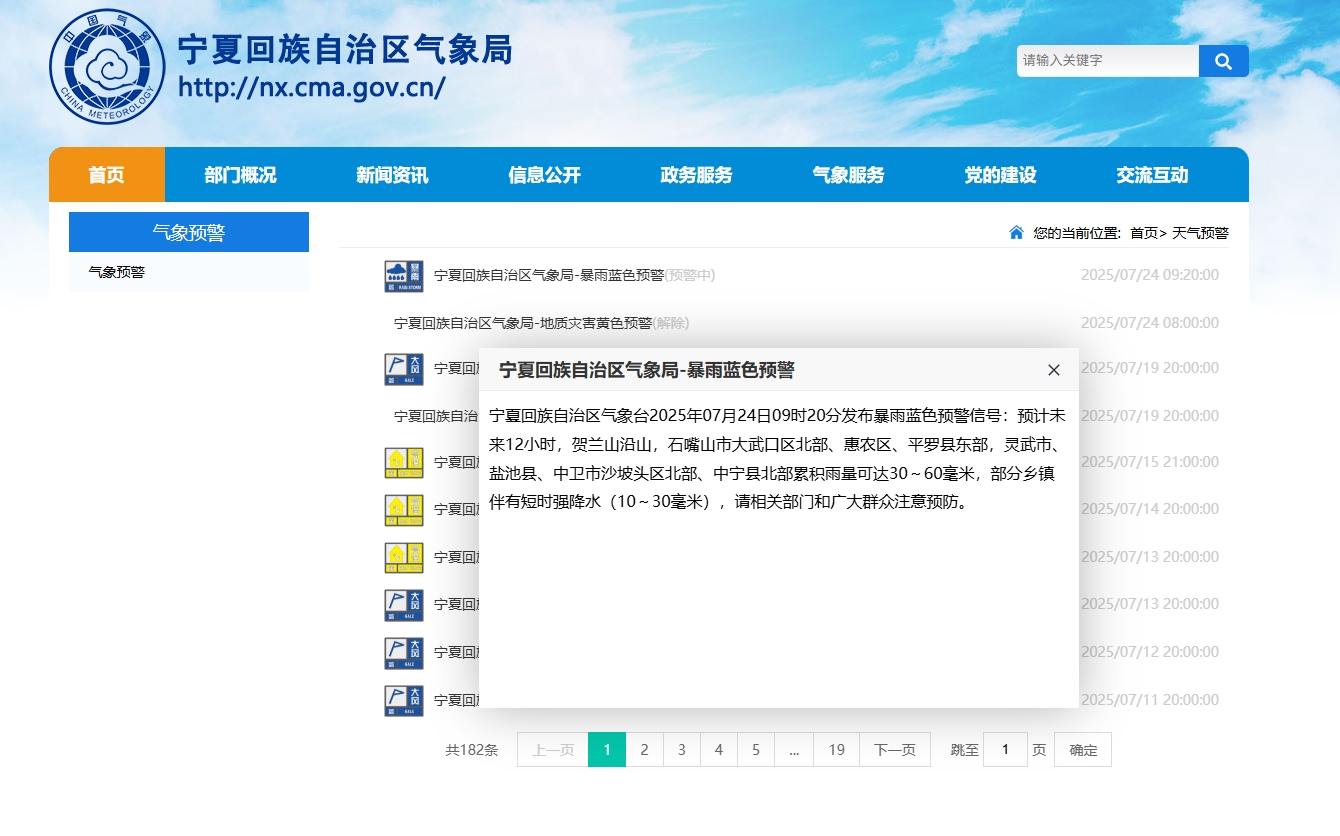Focus the keyword search input field
Image resolution: width=1340 pixels, height=836 pixels.
click(1107, 61)
